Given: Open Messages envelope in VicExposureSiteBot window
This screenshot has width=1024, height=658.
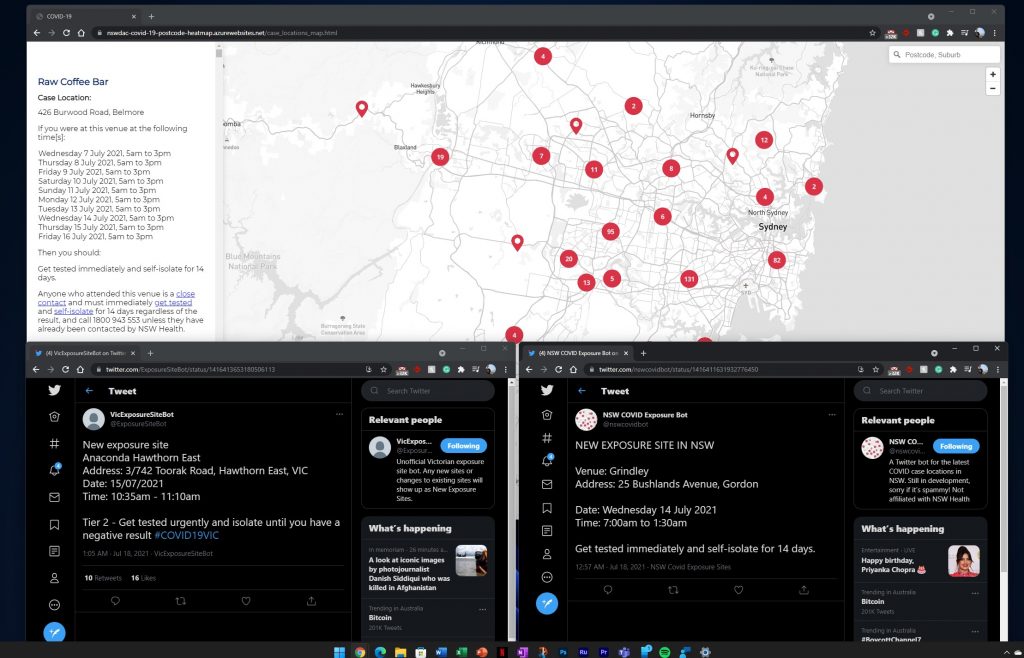Looking at the screenshot, I should click(55, 497).
